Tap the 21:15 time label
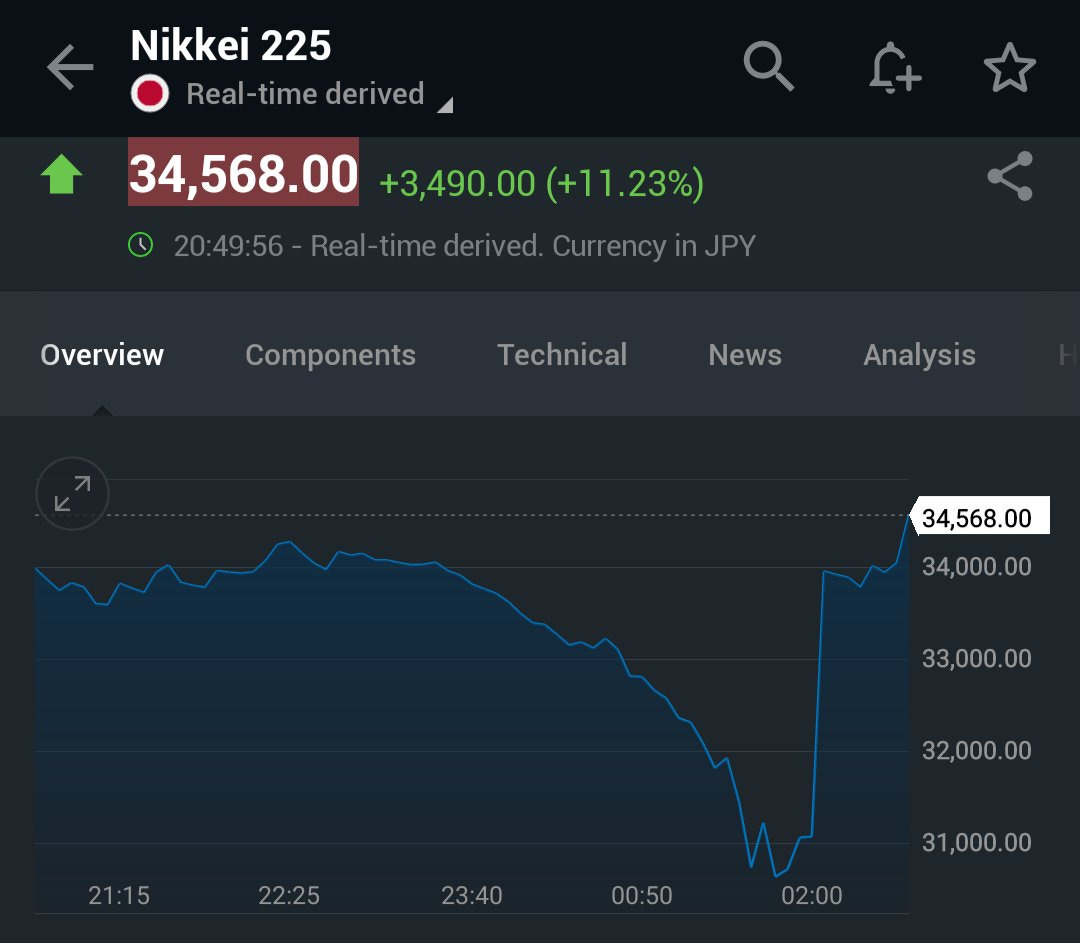 118,895
